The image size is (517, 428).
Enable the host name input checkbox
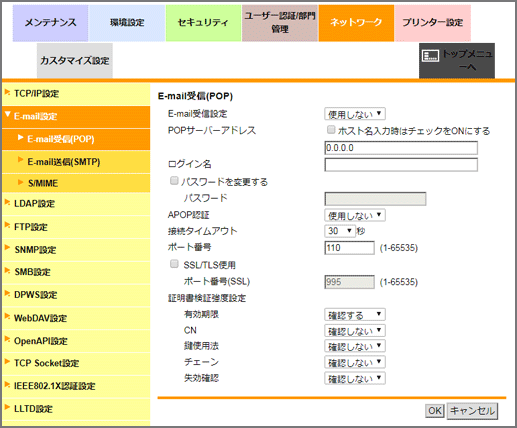coord(331,129)
